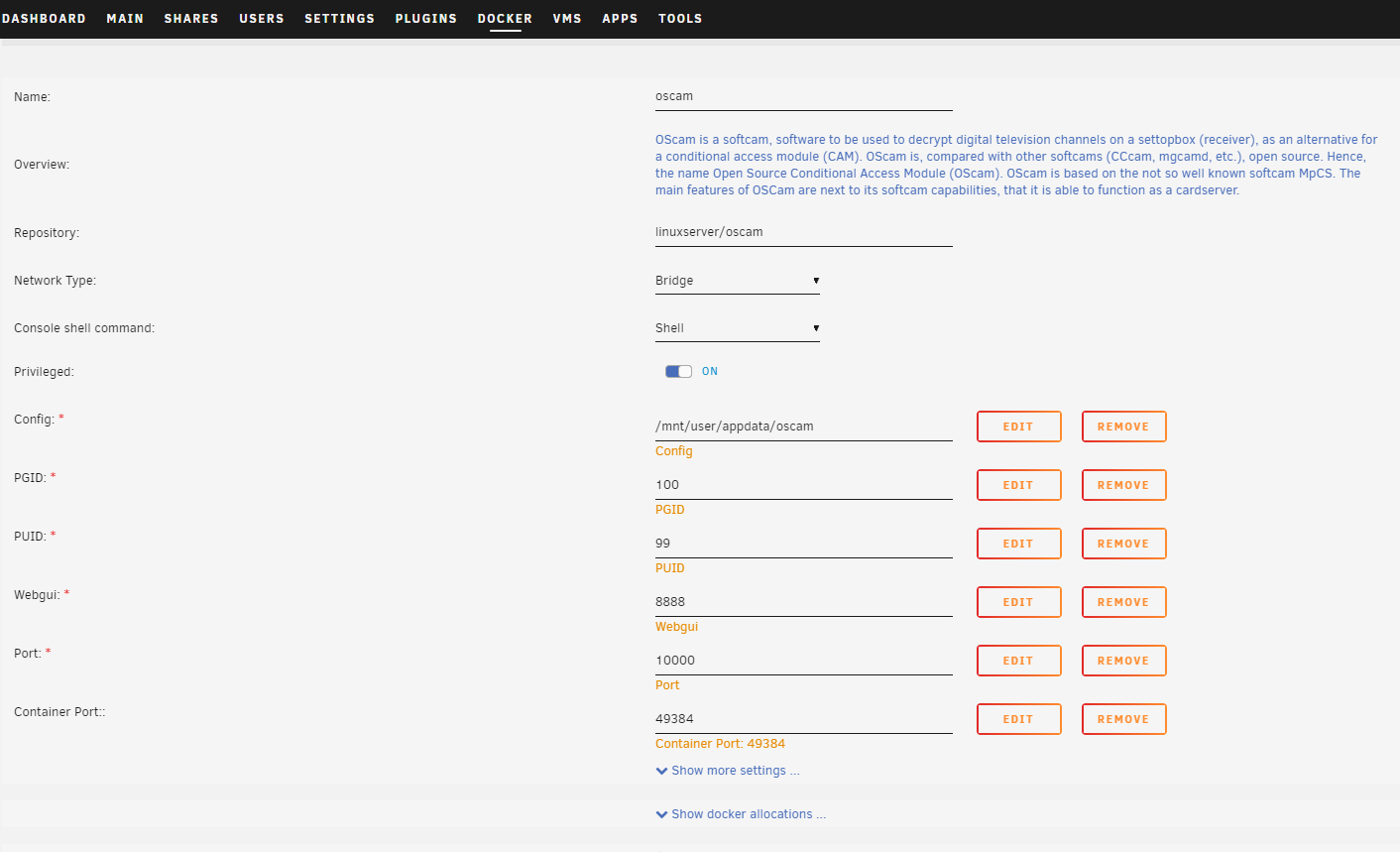This screenshot has height=852, width=1400.
Task: Click the Container Port field 49384
Action: pos(803,720)
